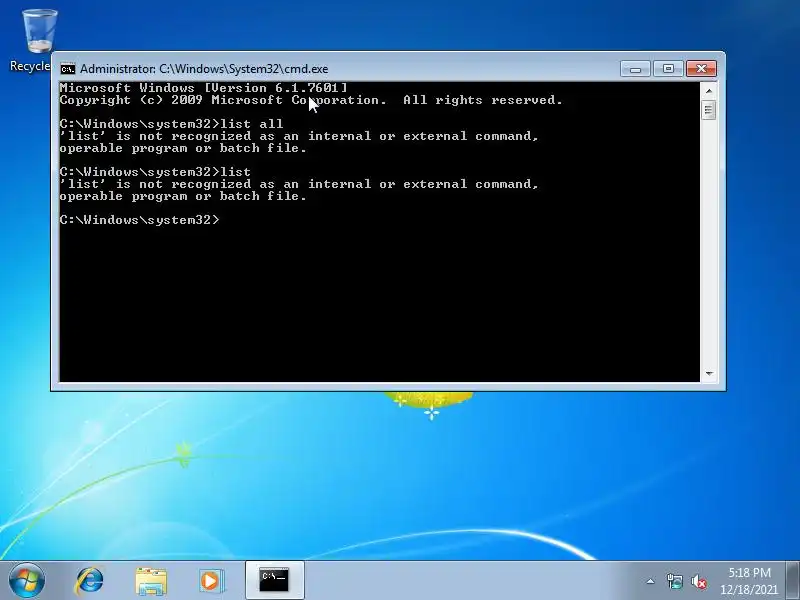Click the second 'C:\Windows\system32>list' command line
The height and width of the screenshot is (600, 800).
point(155,172)
